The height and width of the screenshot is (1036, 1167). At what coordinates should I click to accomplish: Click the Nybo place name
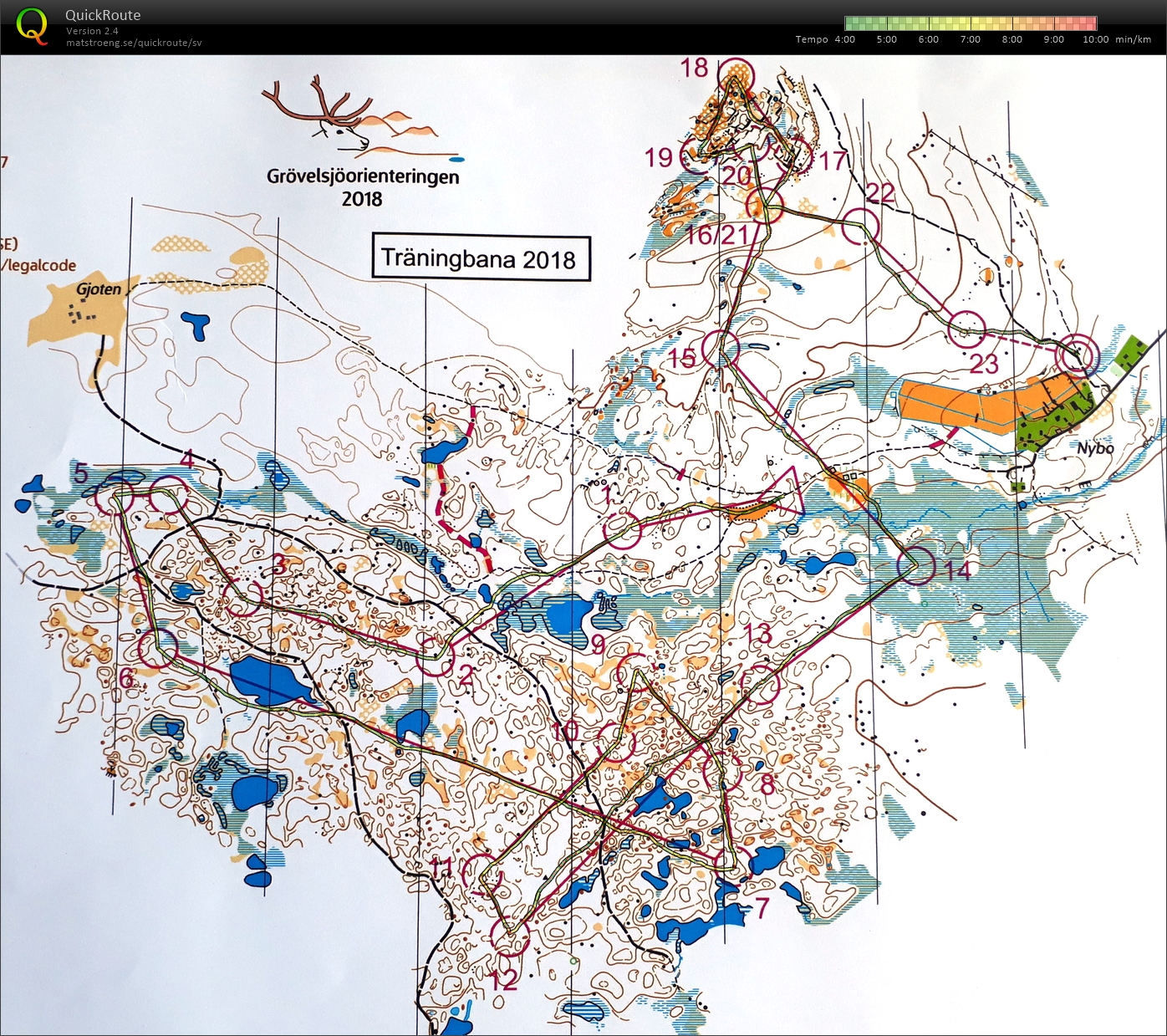1095,448
